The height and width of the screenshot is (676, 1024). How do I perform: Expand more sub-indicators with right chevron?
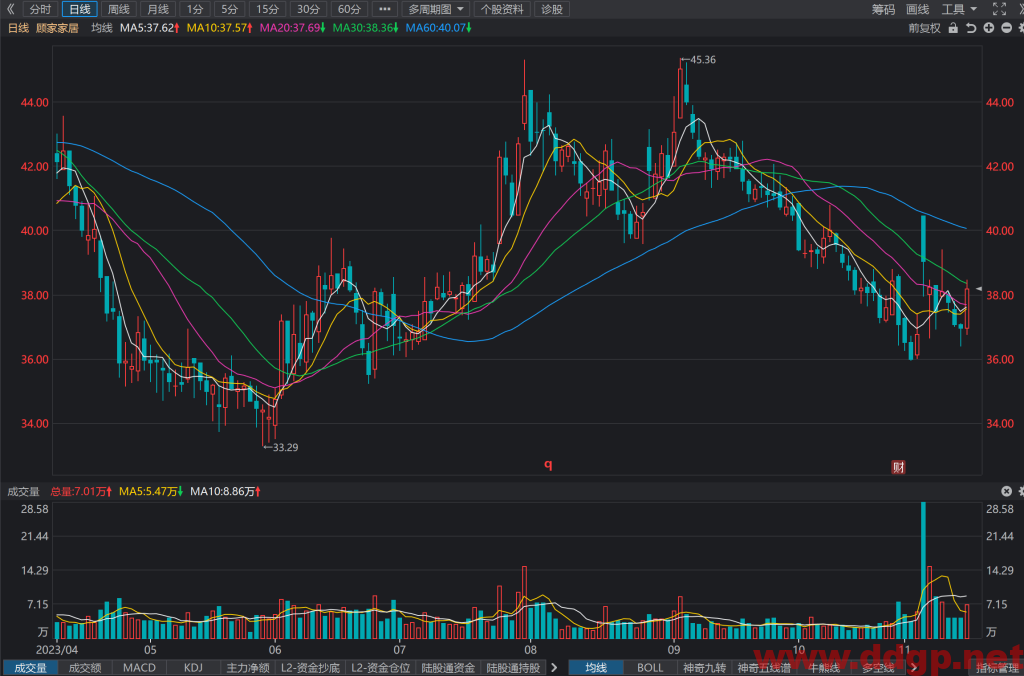554,668
